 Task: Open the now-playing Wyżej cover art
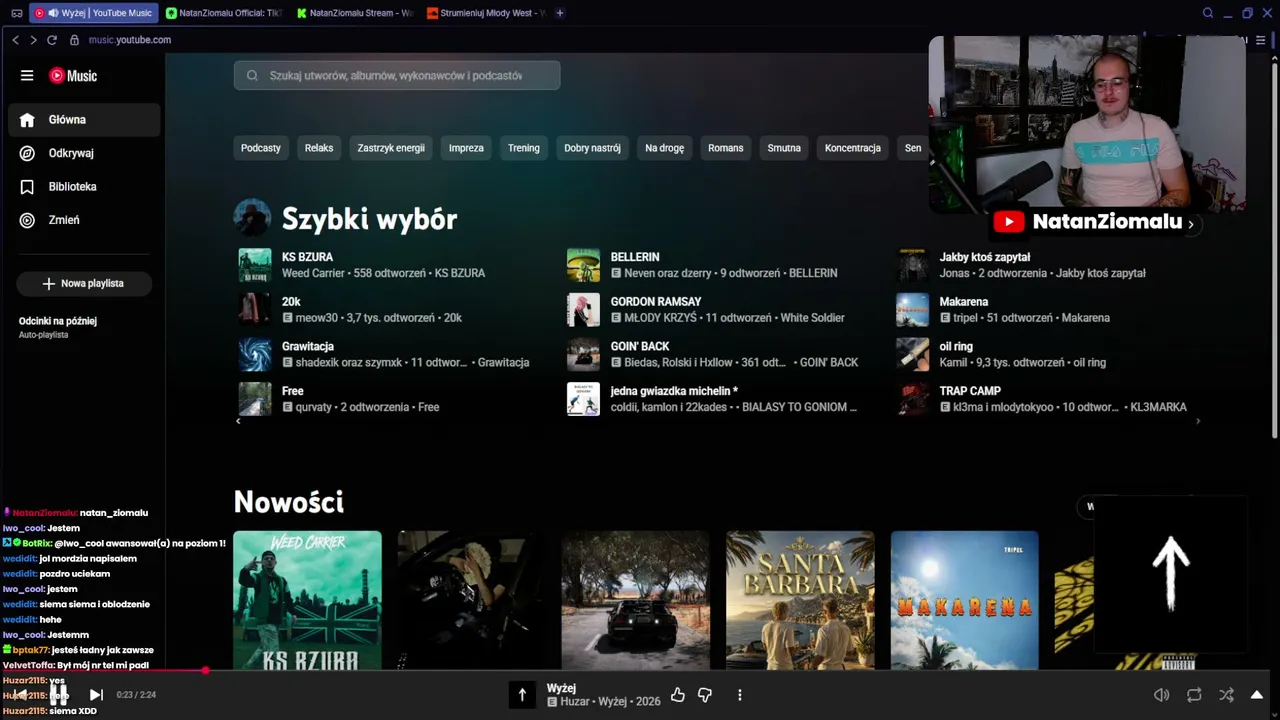click(522, 695)
